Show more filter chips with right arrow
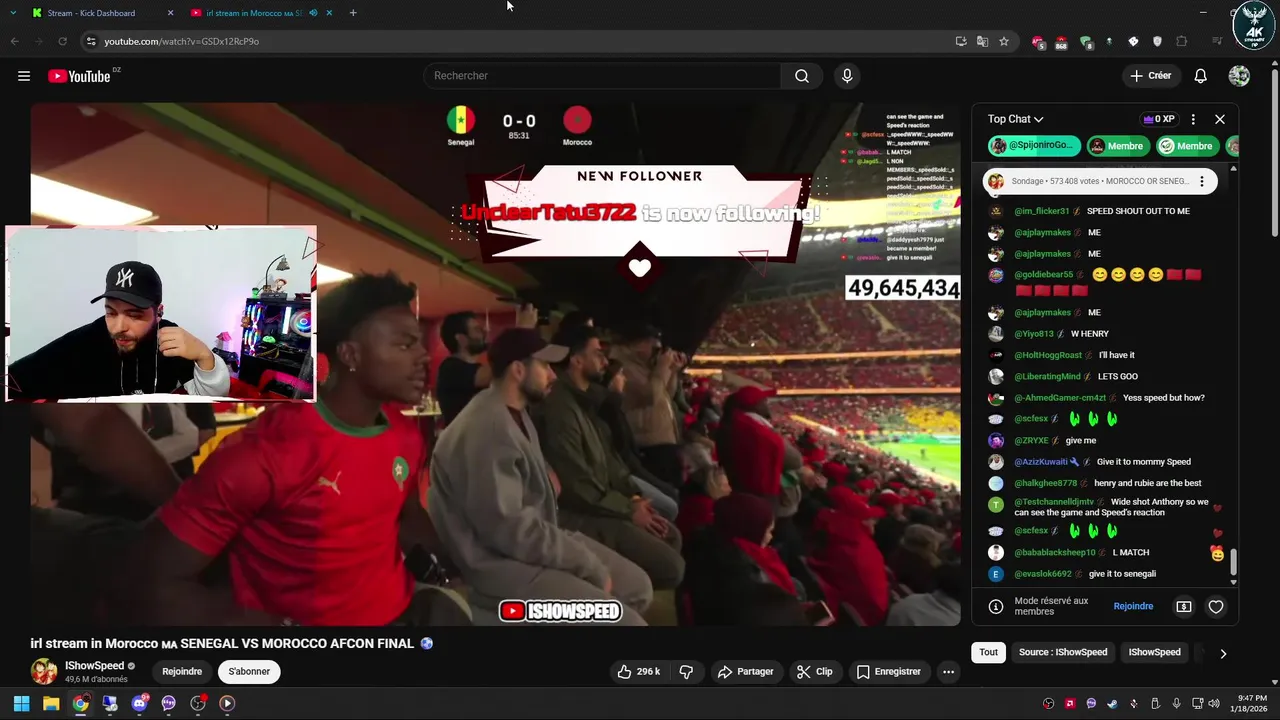 click(x=1222, y=653)
